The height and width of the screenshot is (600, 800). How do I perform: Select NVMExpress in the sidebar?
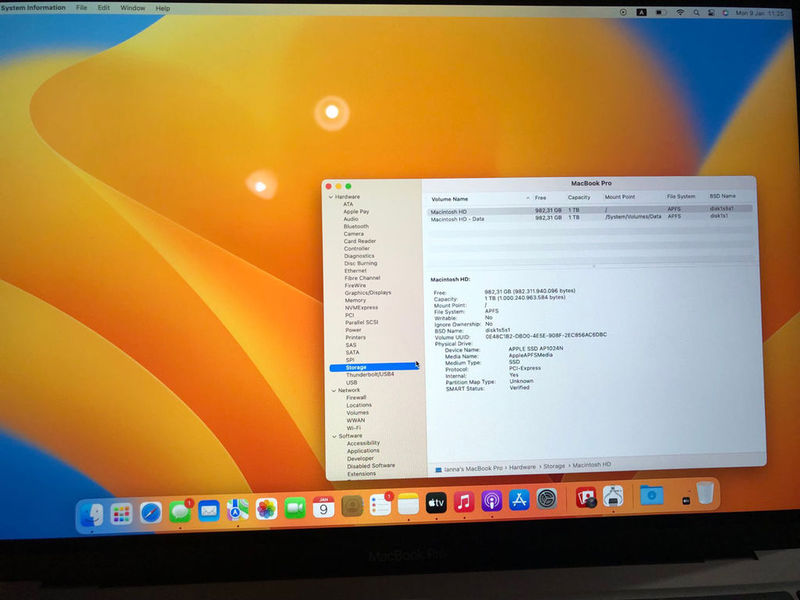click(361, 308)
